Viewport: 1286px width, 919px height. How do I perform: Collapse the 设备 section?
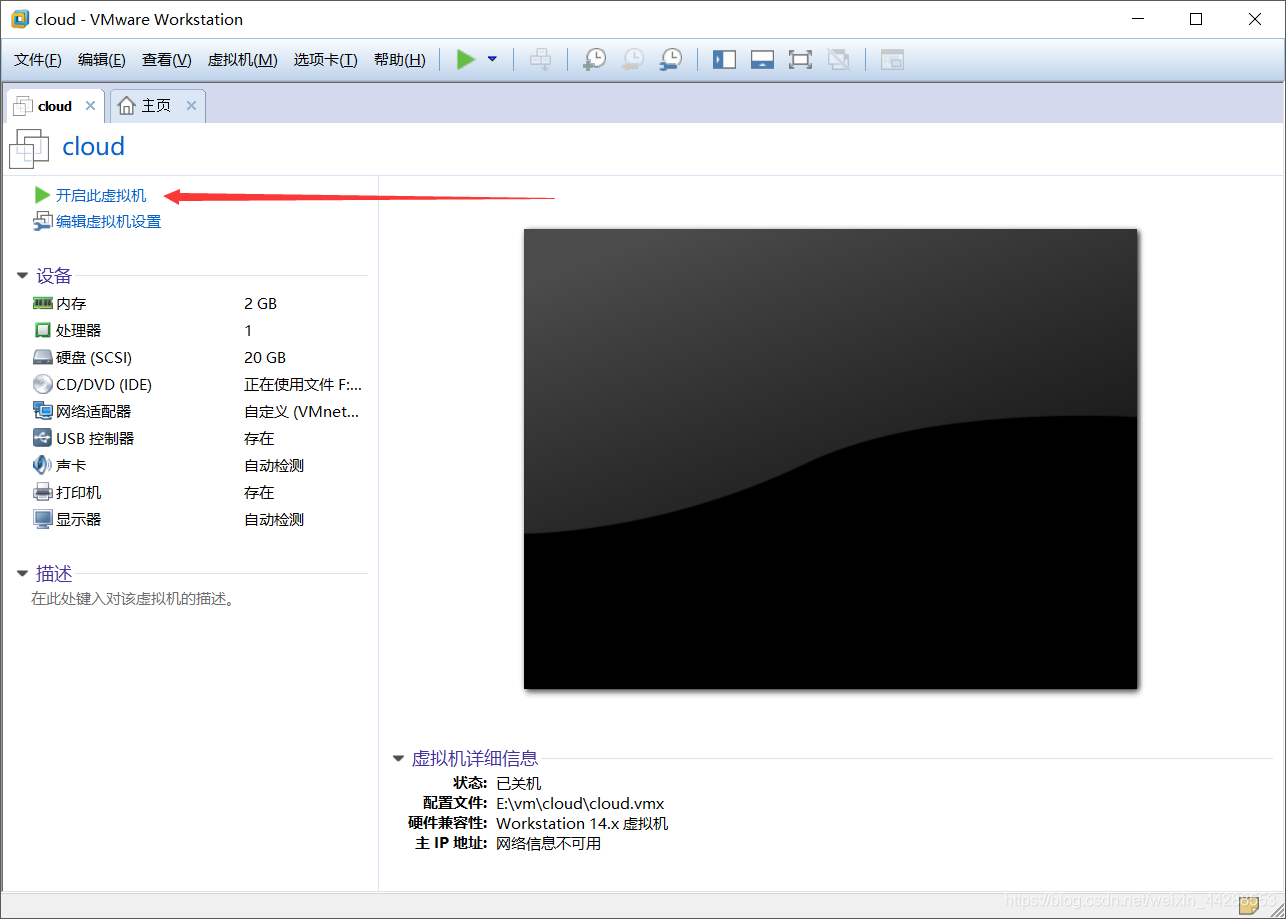click(x=22, y=276)
